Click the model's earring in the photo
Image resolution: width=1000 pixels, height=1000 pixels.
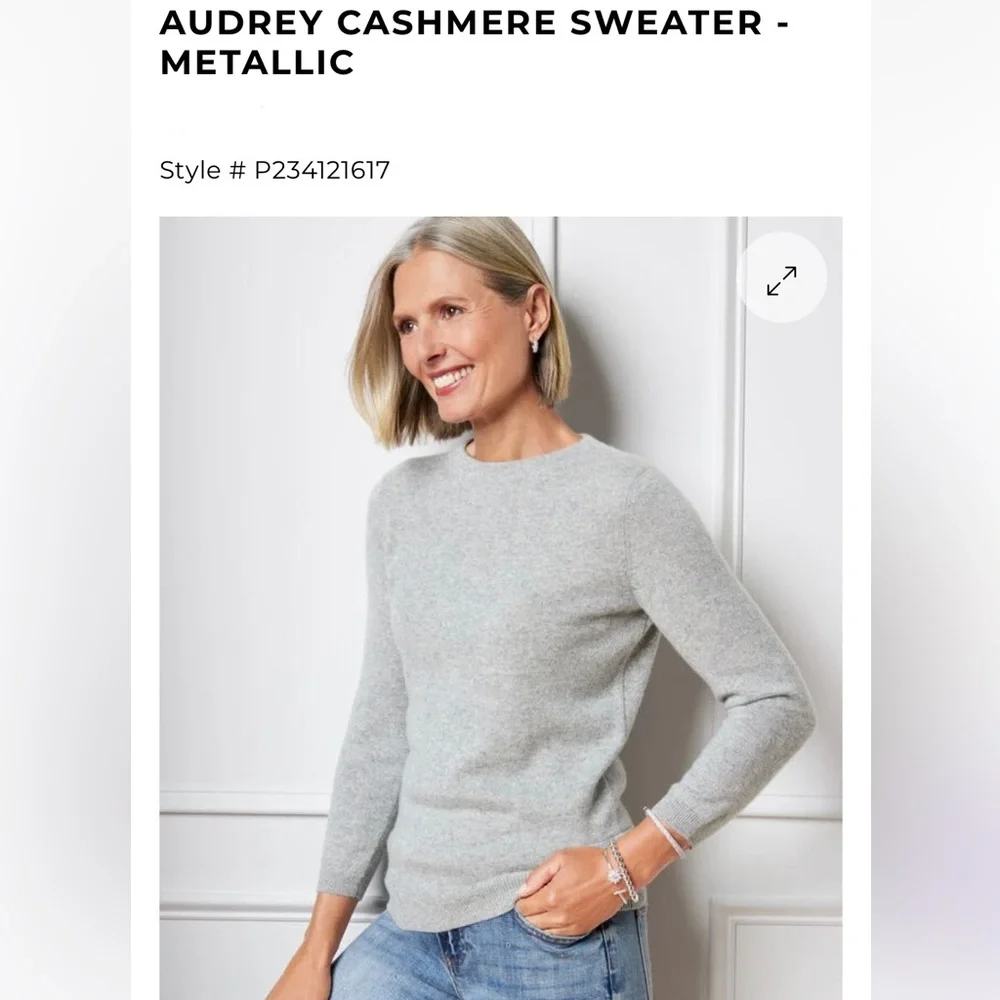535,344
